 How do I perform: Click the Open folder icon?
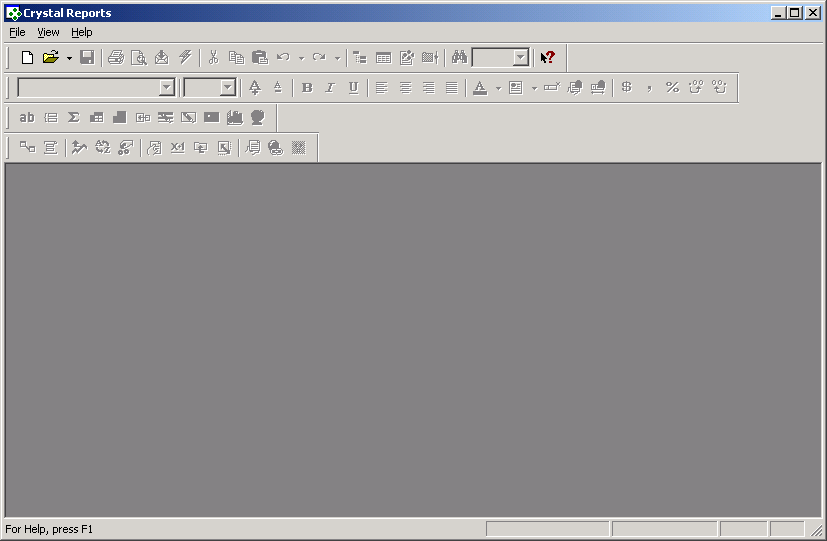click(x=50, y=58)
